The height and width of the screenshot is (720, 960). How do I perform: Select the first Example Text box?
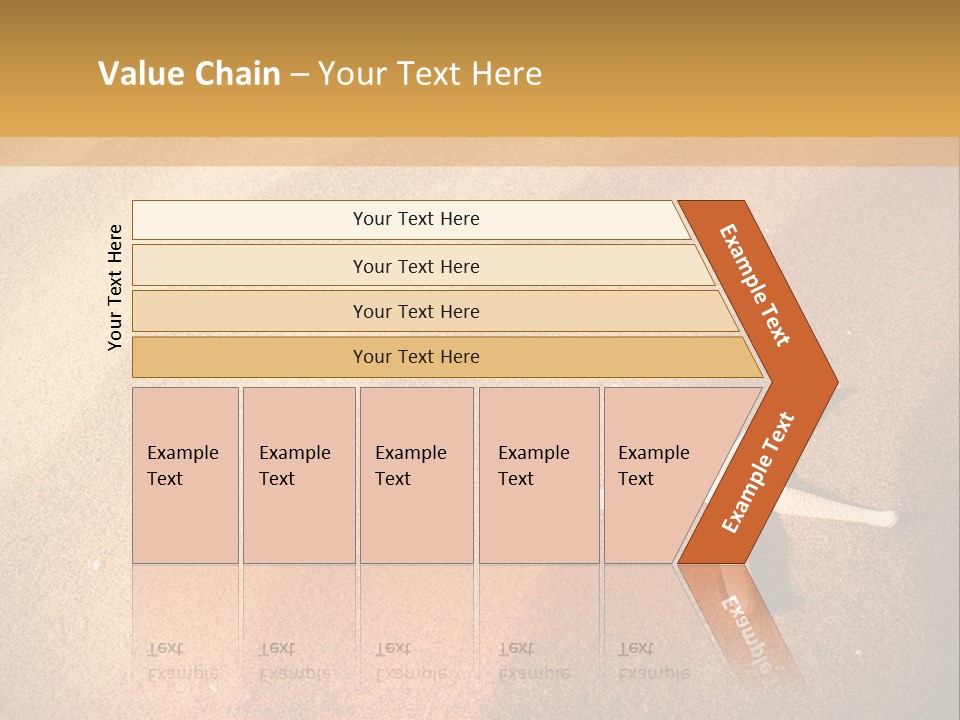185,475
